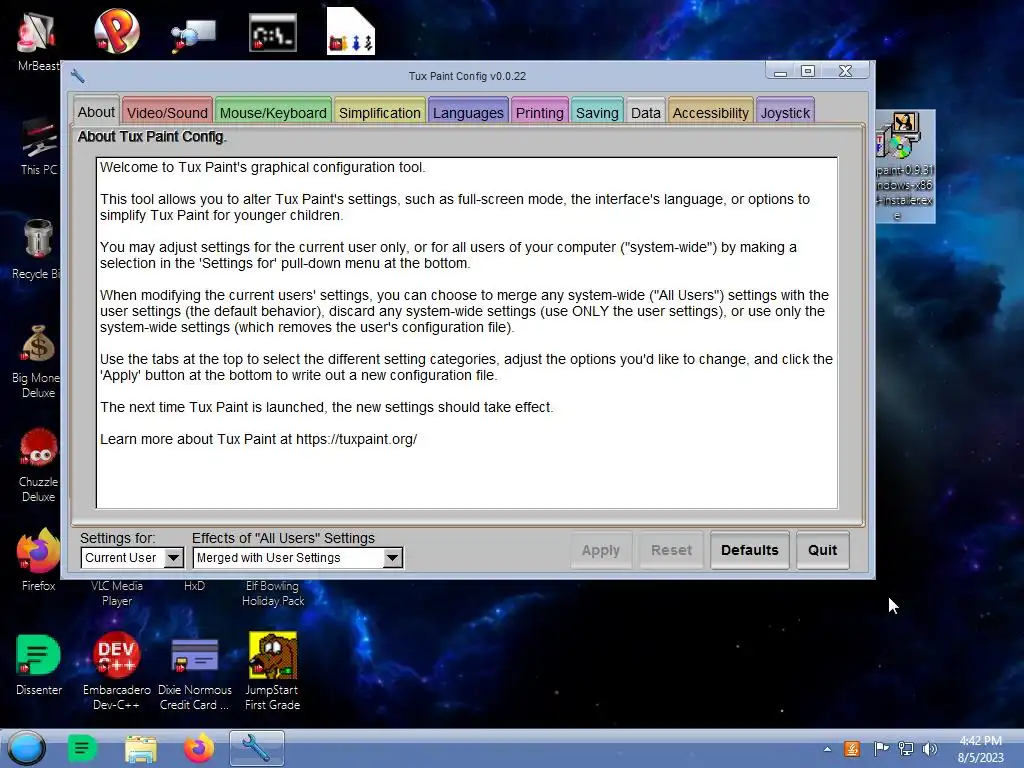
Task: Maximize the Tux Paint Config window
Action: 808,71
